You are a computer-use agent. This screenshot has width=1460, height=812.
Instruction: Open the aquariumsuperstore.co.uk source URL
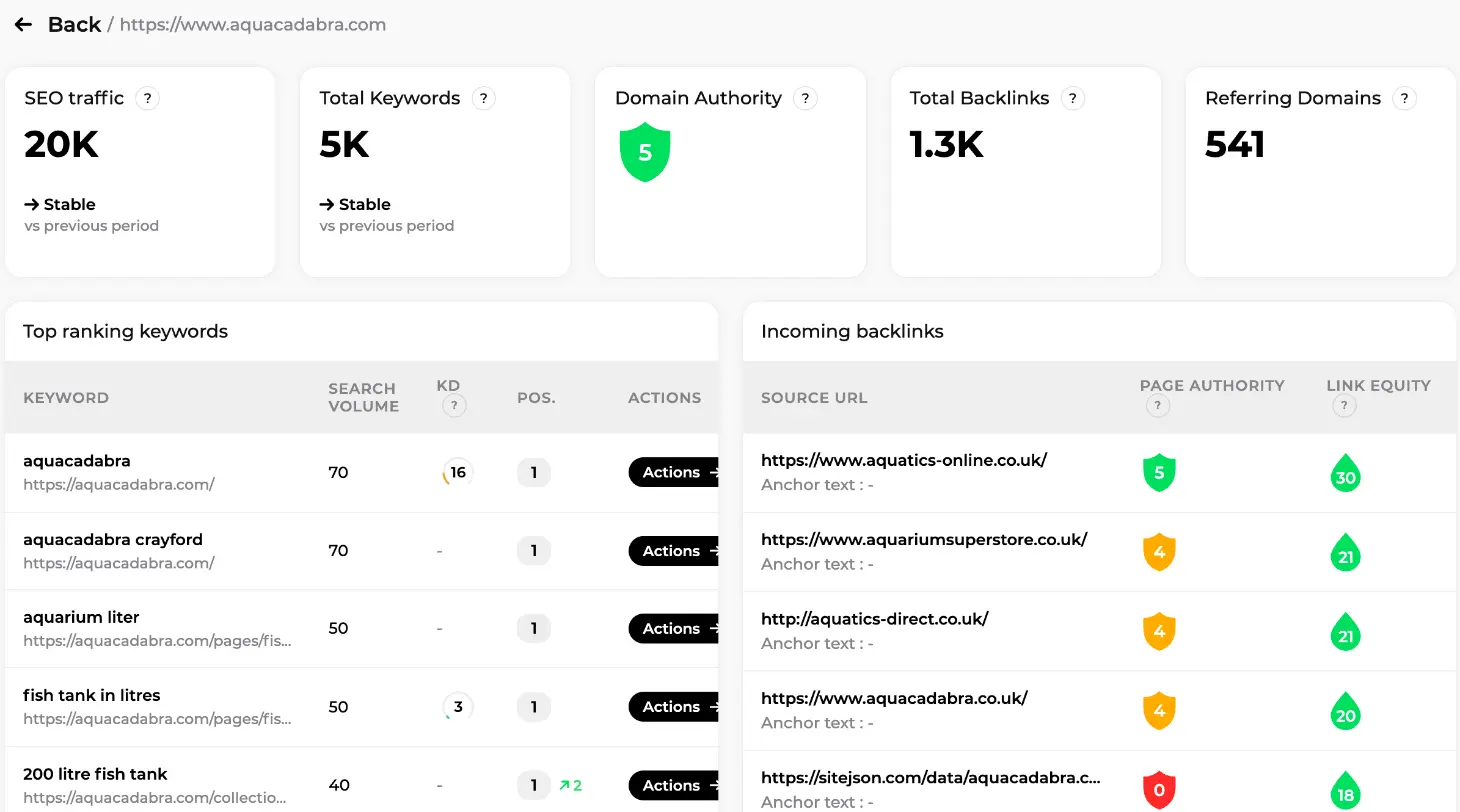924,539
